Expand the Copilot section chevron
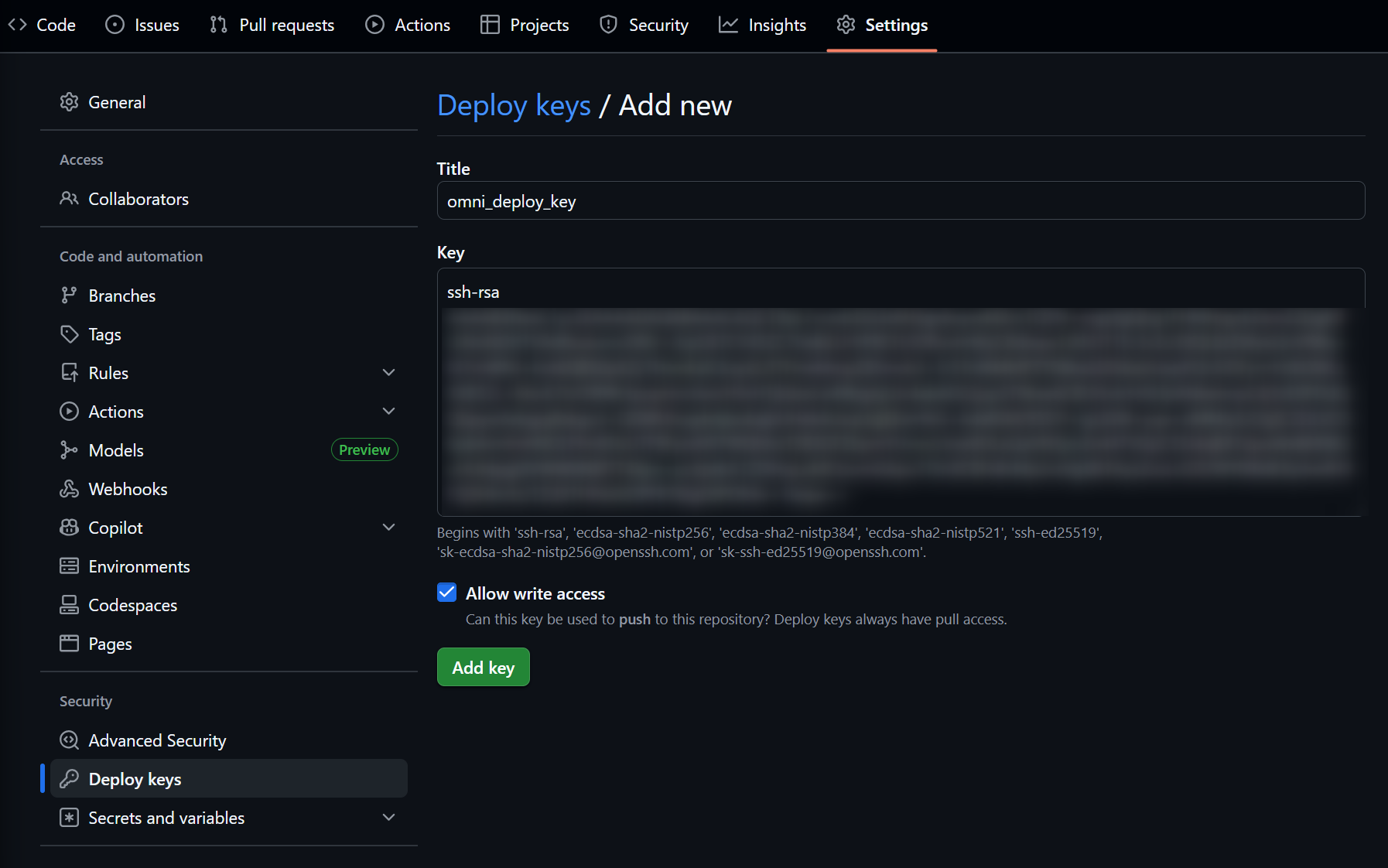The width and height of the screenshot is (1388, 868). click(x=389, y=528)
